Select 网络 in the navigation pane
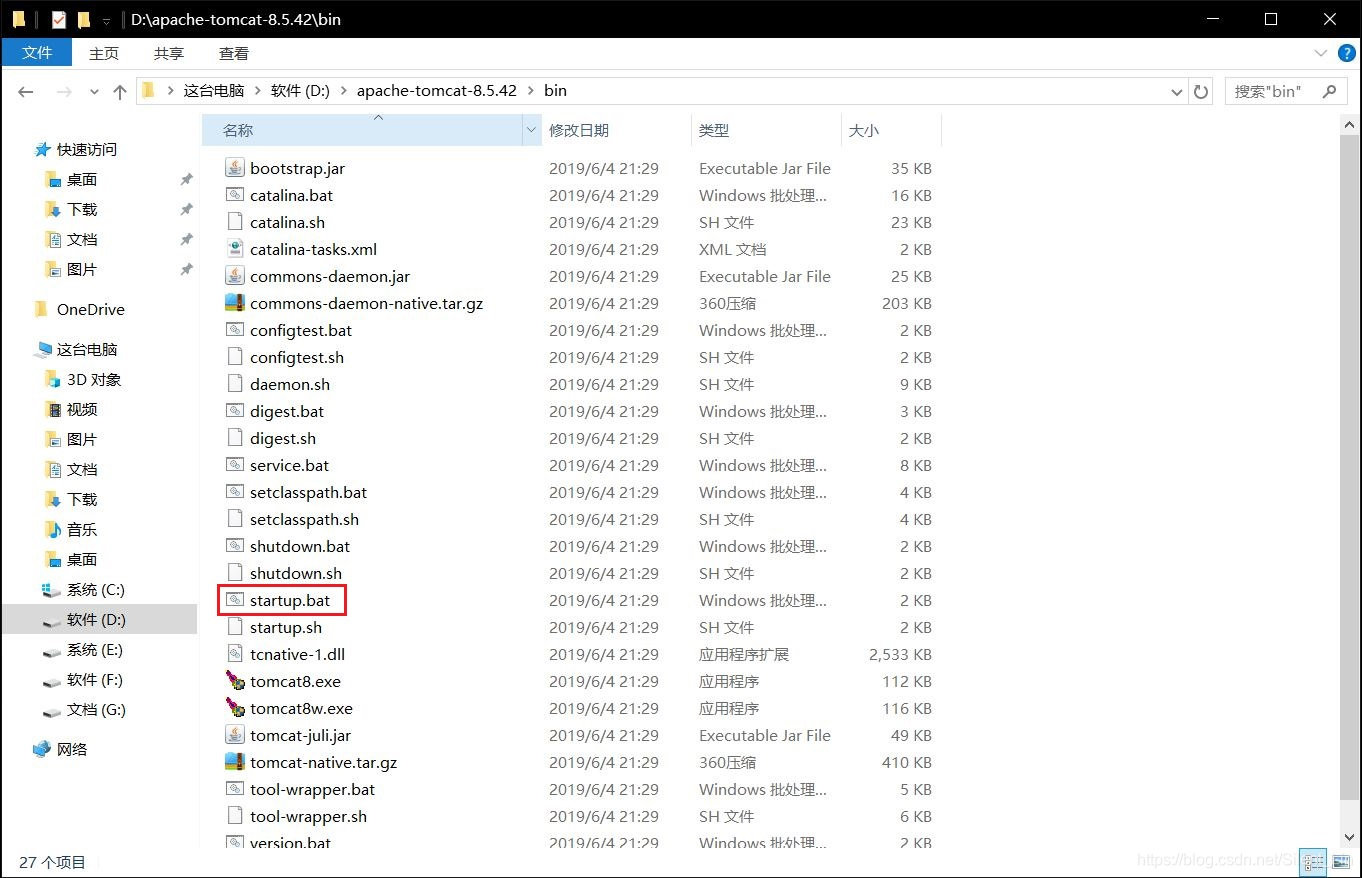Screen dimensions: 1362x878 point(72,749)
